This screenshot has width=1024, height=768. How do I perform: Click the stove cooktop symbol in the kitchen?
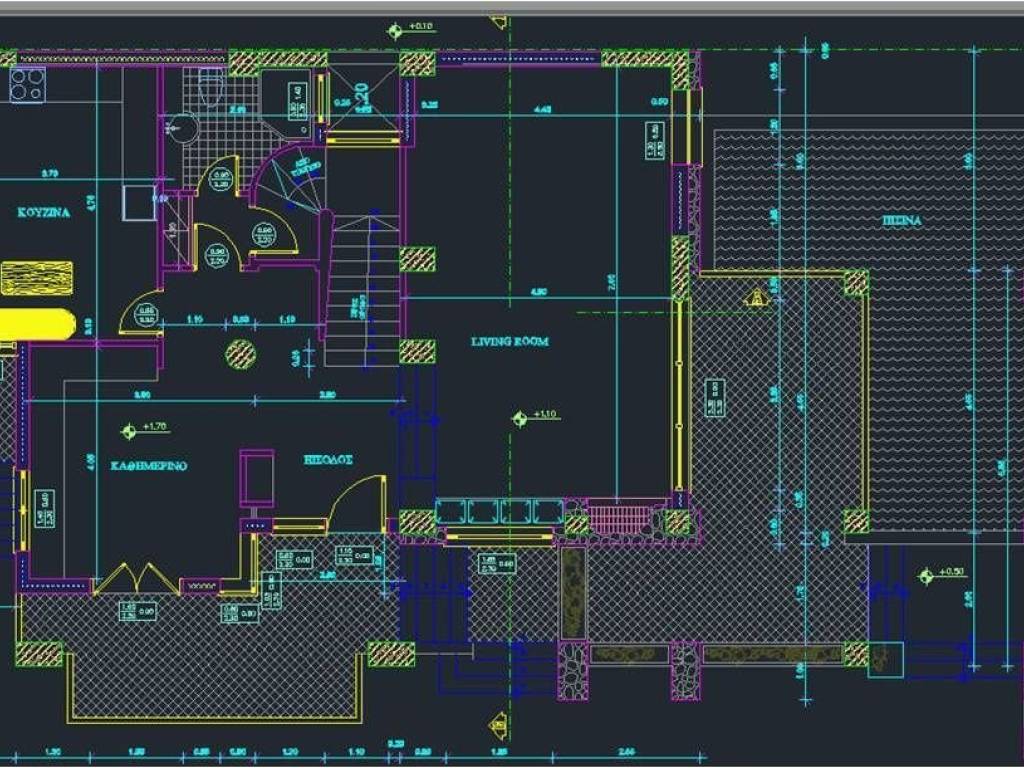tap(27, 84)
